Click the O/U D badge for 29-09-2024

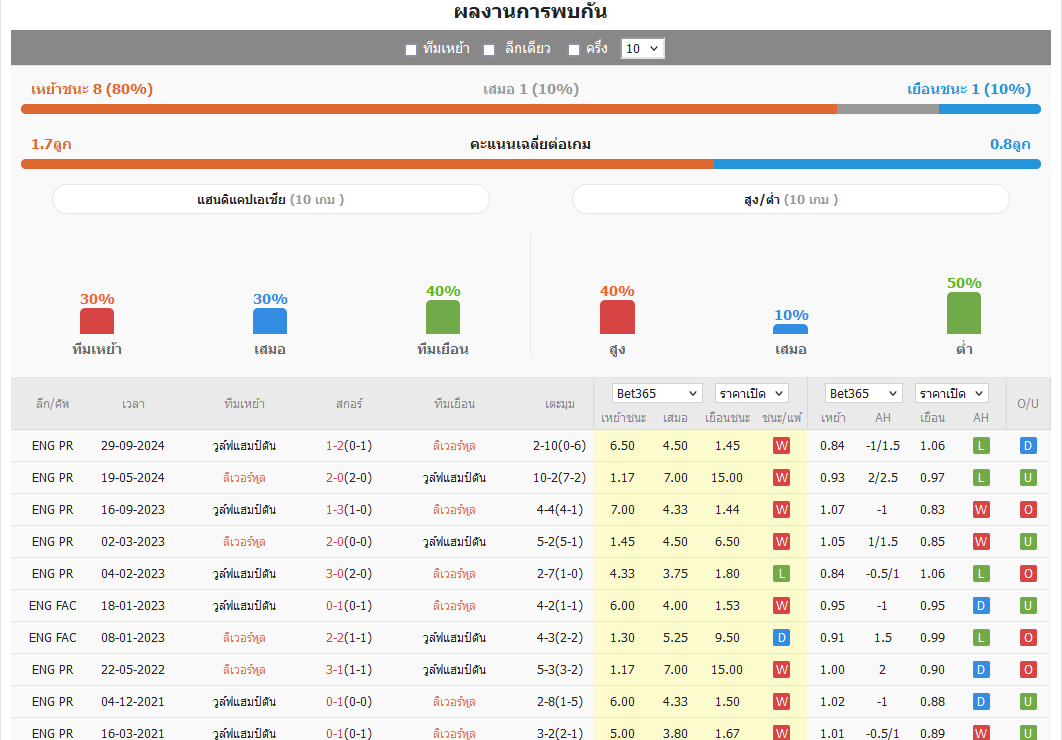pos(1028,445)
